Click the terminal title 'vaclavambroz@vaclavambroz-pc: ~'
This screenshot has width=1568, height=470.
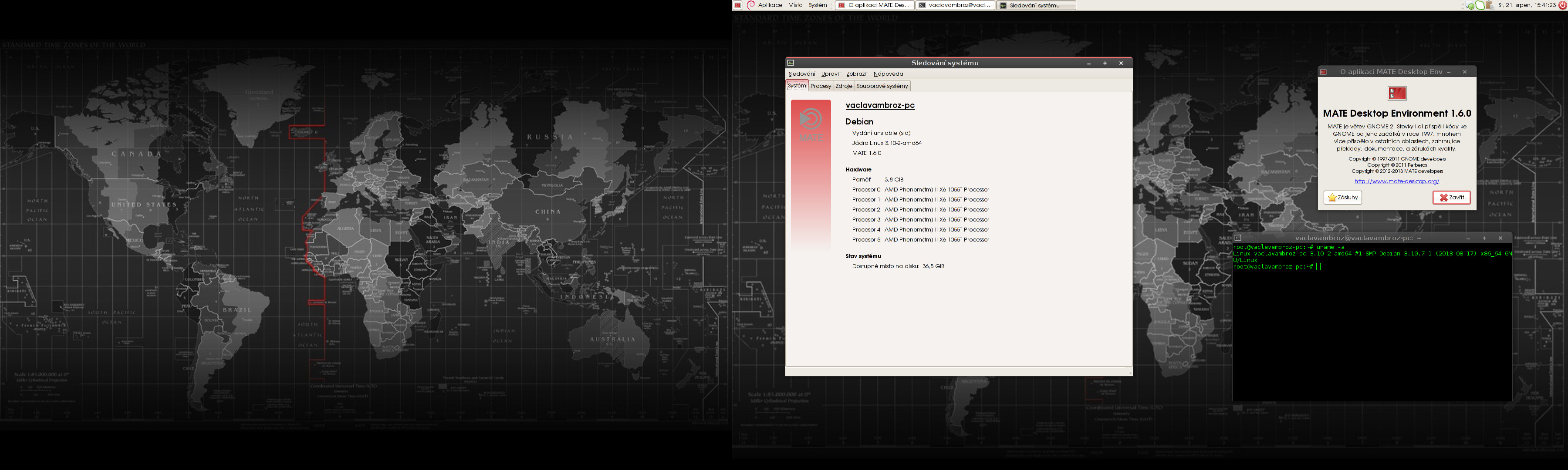click(x=1358, y=238)
